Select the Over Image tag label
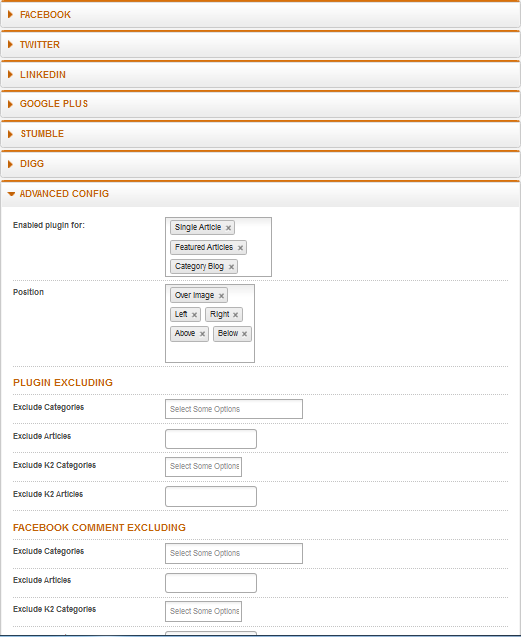 (194, 295)
